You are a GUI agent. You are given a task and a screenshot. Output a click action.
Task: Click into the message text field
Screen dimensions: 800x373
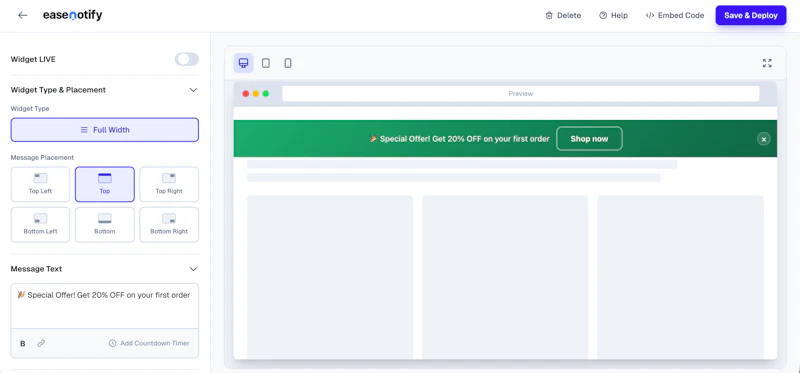105,306
